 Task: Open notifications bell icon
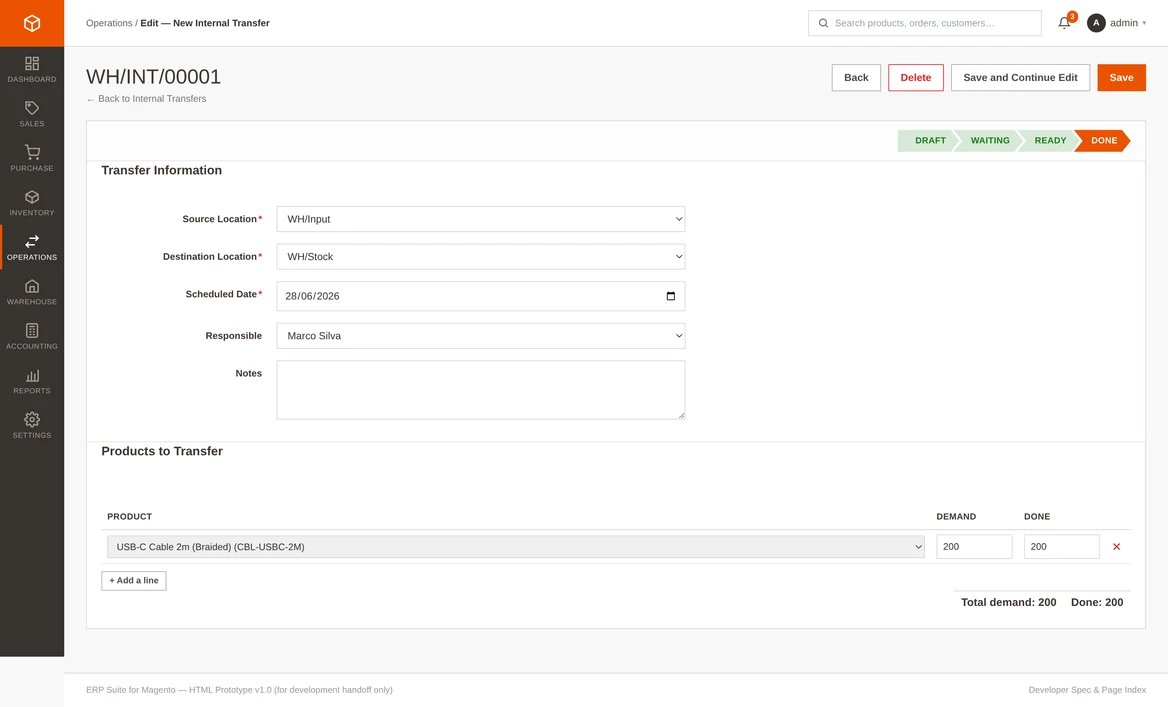[x=1064, y=23]
